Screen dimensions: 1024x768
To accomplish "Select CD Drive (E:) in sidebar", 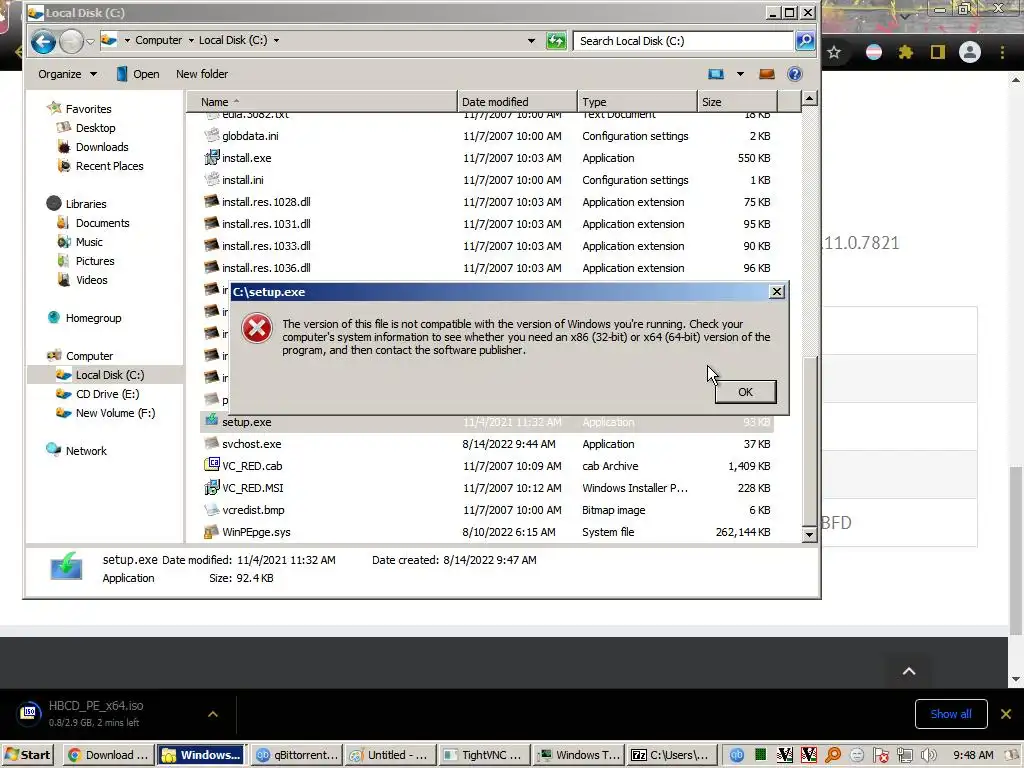I will point(107,394).
